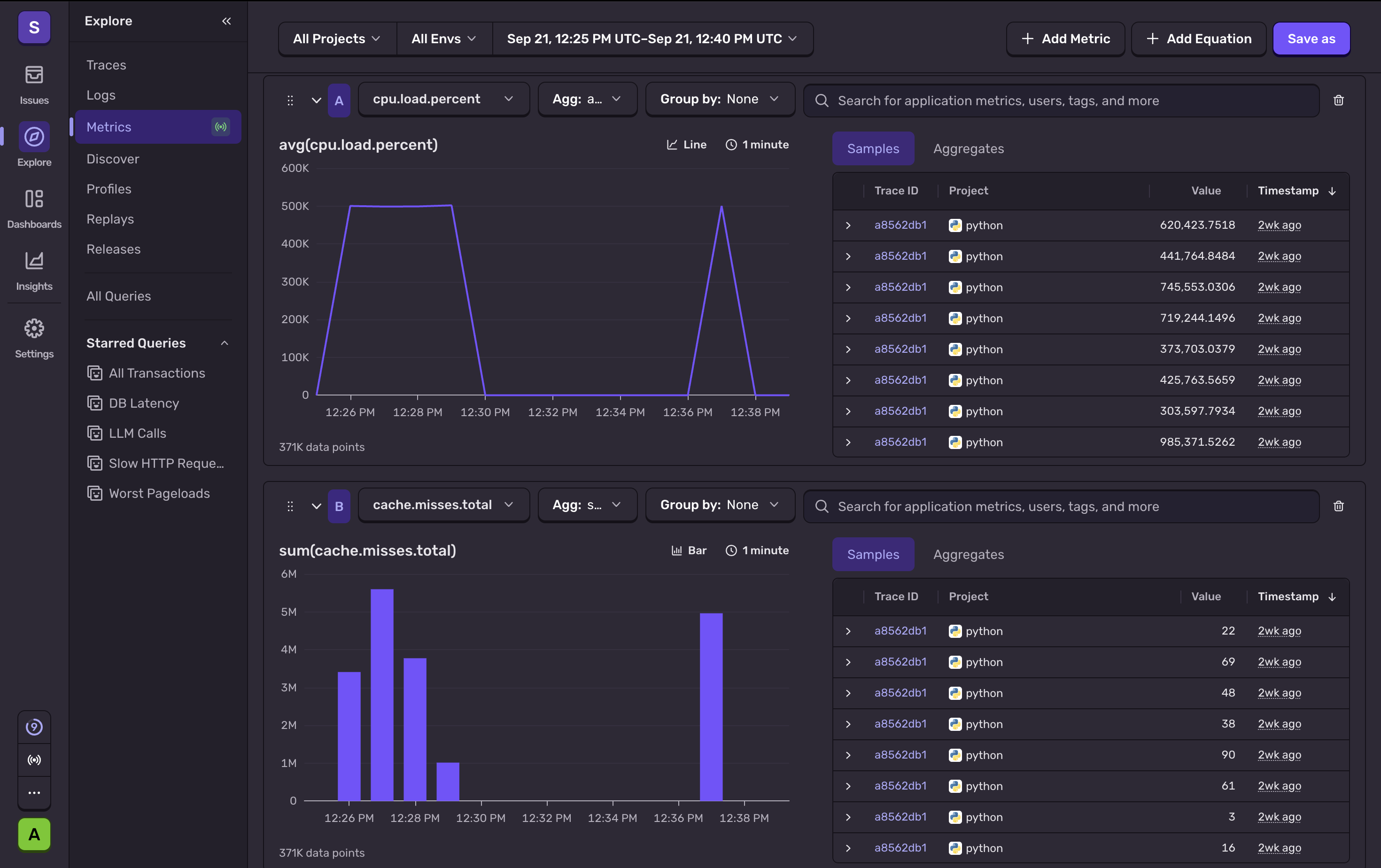1381x868 pixels.
Task: Collapse metric A panel with chevron
Action: point(316,101)
